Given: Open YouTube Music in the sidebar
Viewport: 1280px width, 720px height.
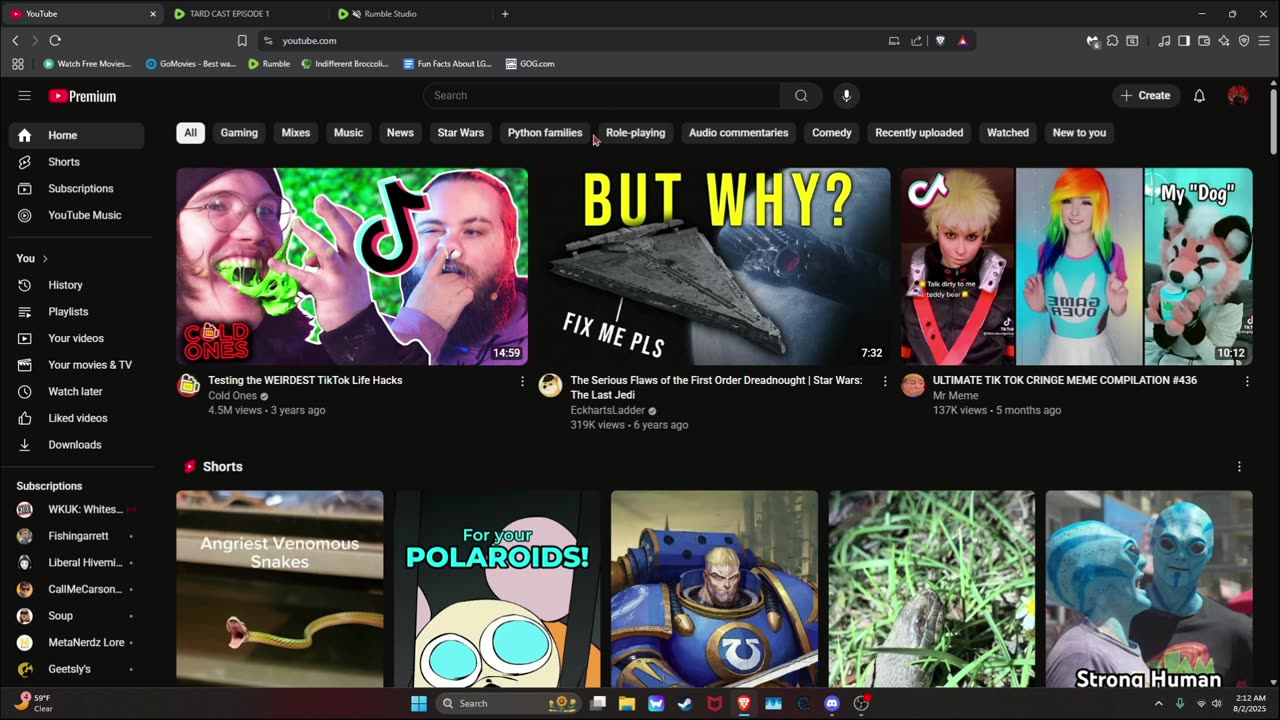Looking at the screenshot, I should [x=76, y=215].
